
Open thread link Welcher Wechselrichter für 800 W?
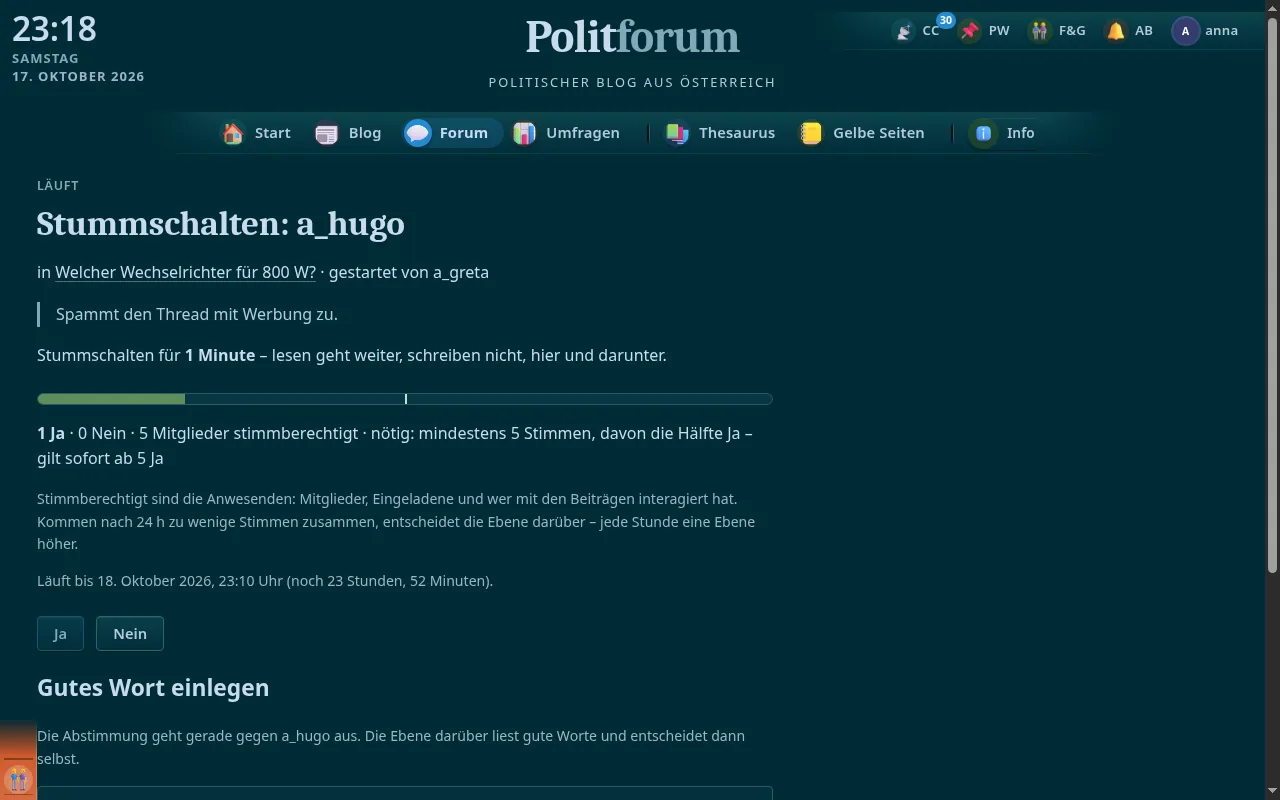point(185,272)
